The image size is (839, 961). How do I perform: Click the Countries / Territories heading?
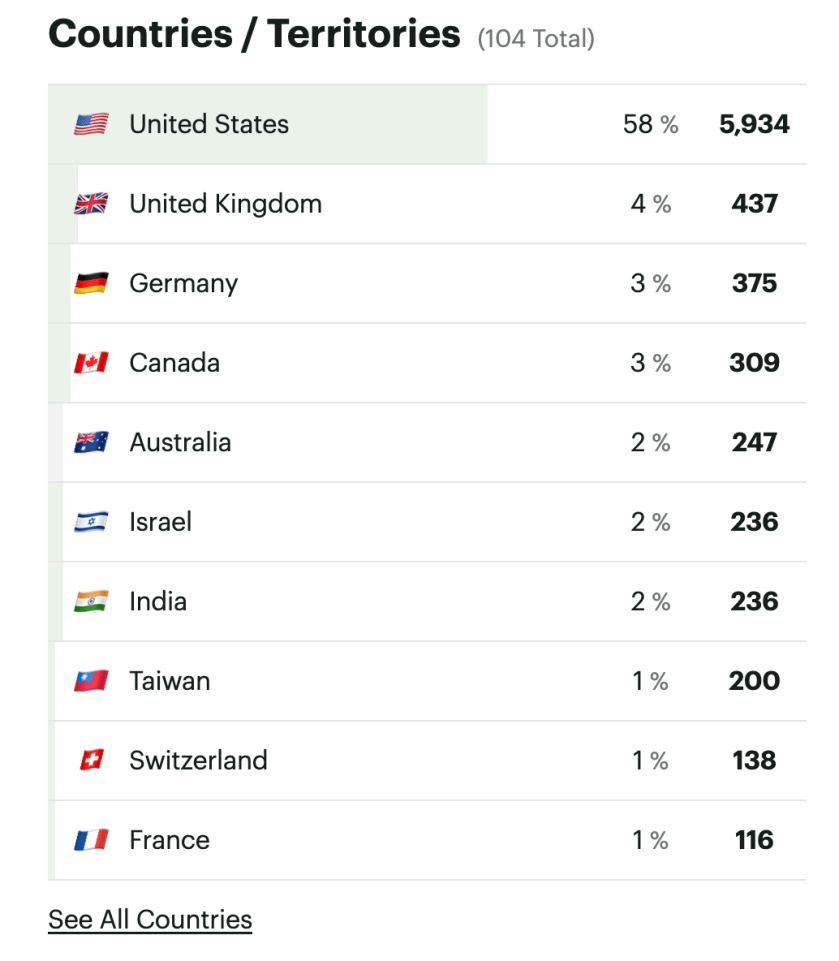click(254, 35)
